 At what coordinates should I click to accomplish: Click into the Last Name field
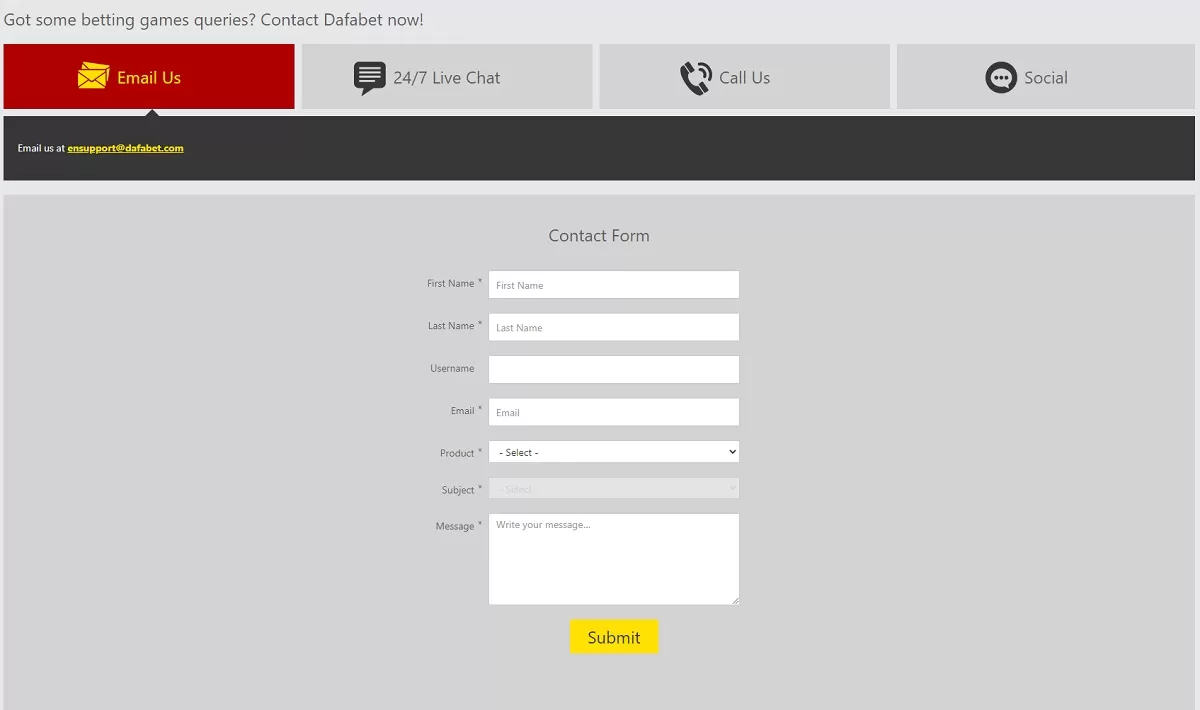tap(614, 327)
